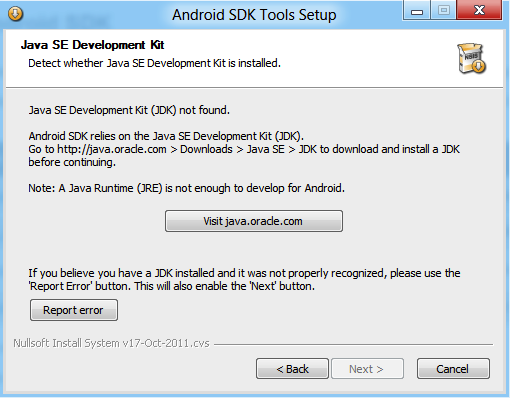The image size is (510, 398).
Task: Click the disabled maximize window button
Action: [444, 11]
